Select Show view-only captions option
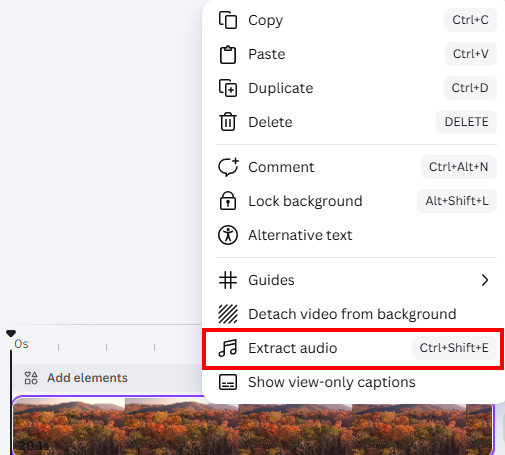Viewport: 505px width, 455px height. [x=353, y=382]
